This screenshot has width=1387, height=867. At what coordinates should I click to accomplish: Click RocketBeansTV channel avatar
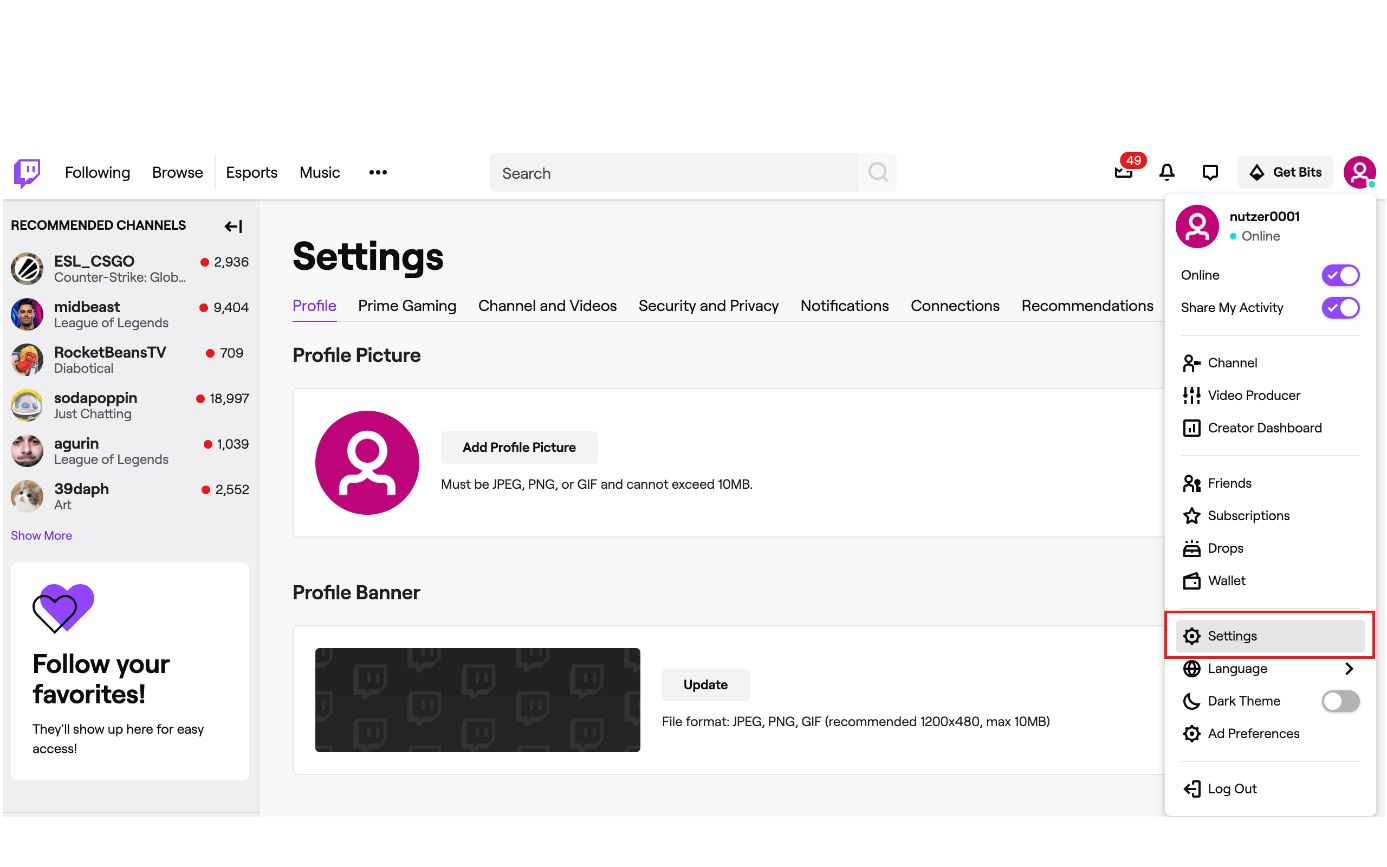tap(27, 359)
